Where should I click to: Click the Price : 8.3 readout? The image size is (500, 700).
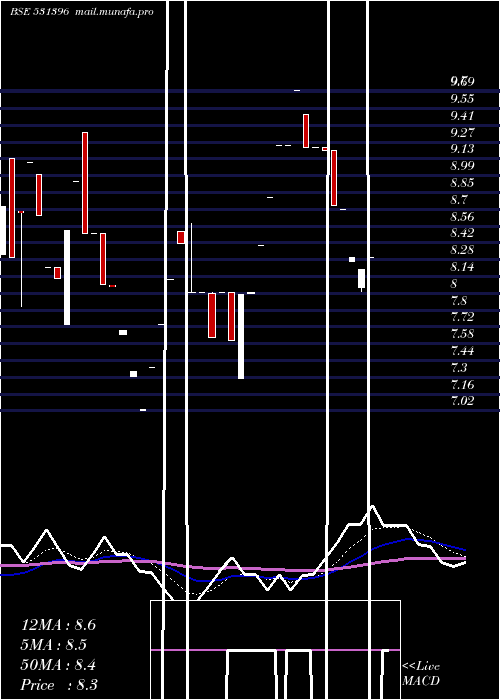pyautogui.click(x=59, y=685)
